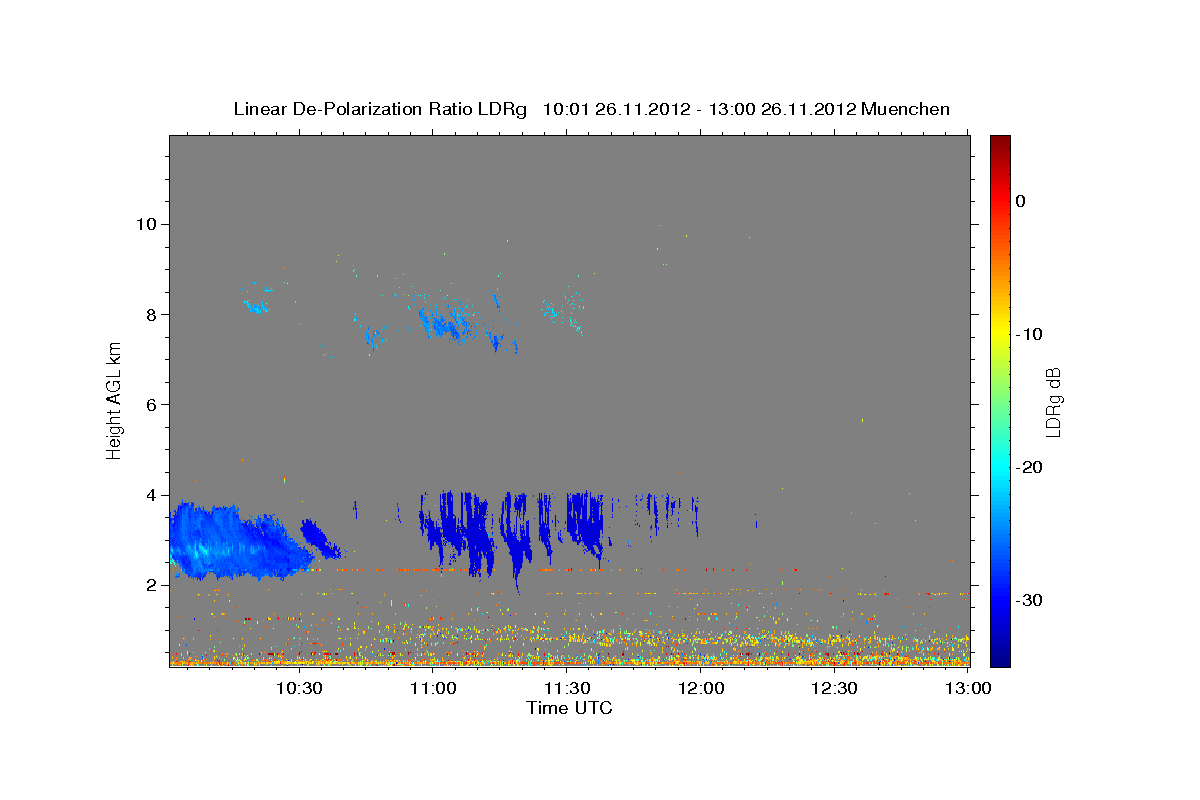Click the plot title 'Linear De-Polarization Ratio LDRg'

tap(379, 109)
